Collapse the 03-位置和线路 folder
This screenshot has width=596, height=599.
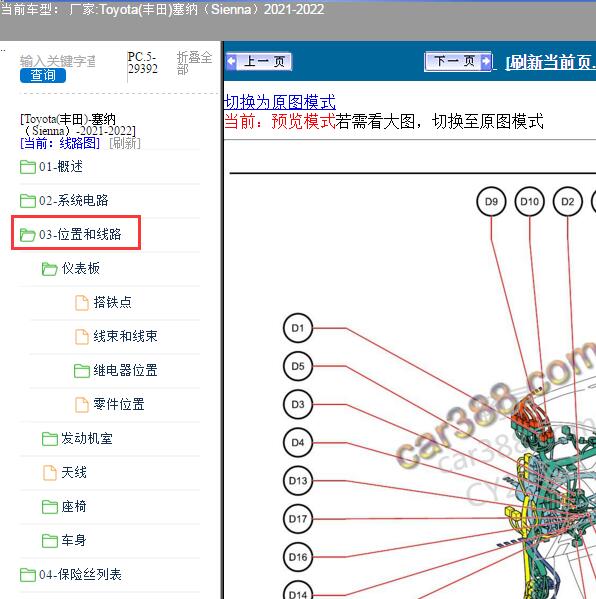[x=80, y=234]
